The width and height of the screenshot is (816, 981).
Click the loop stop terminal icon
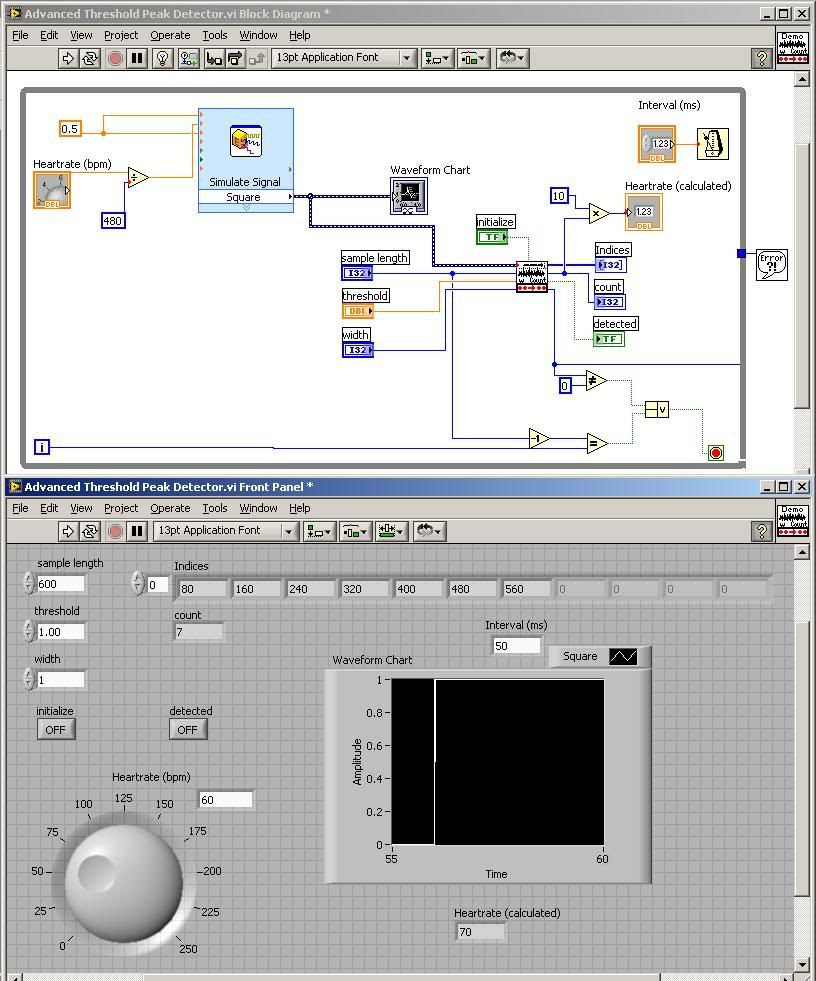[x=715, y=453]
